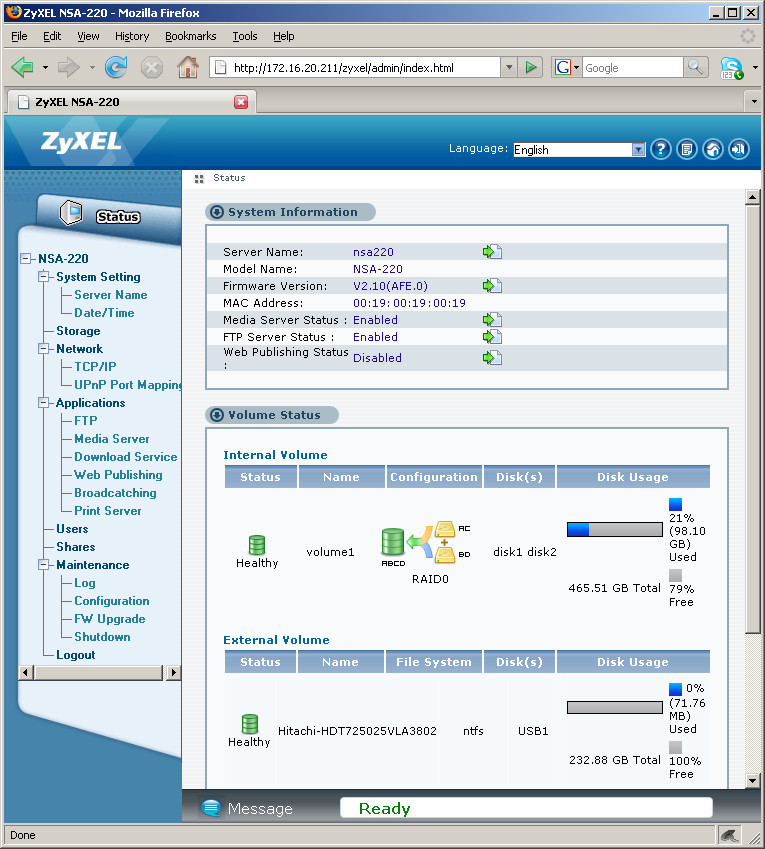
Task: Open the Server Name page in the tree
Action: tap(110, 295)
